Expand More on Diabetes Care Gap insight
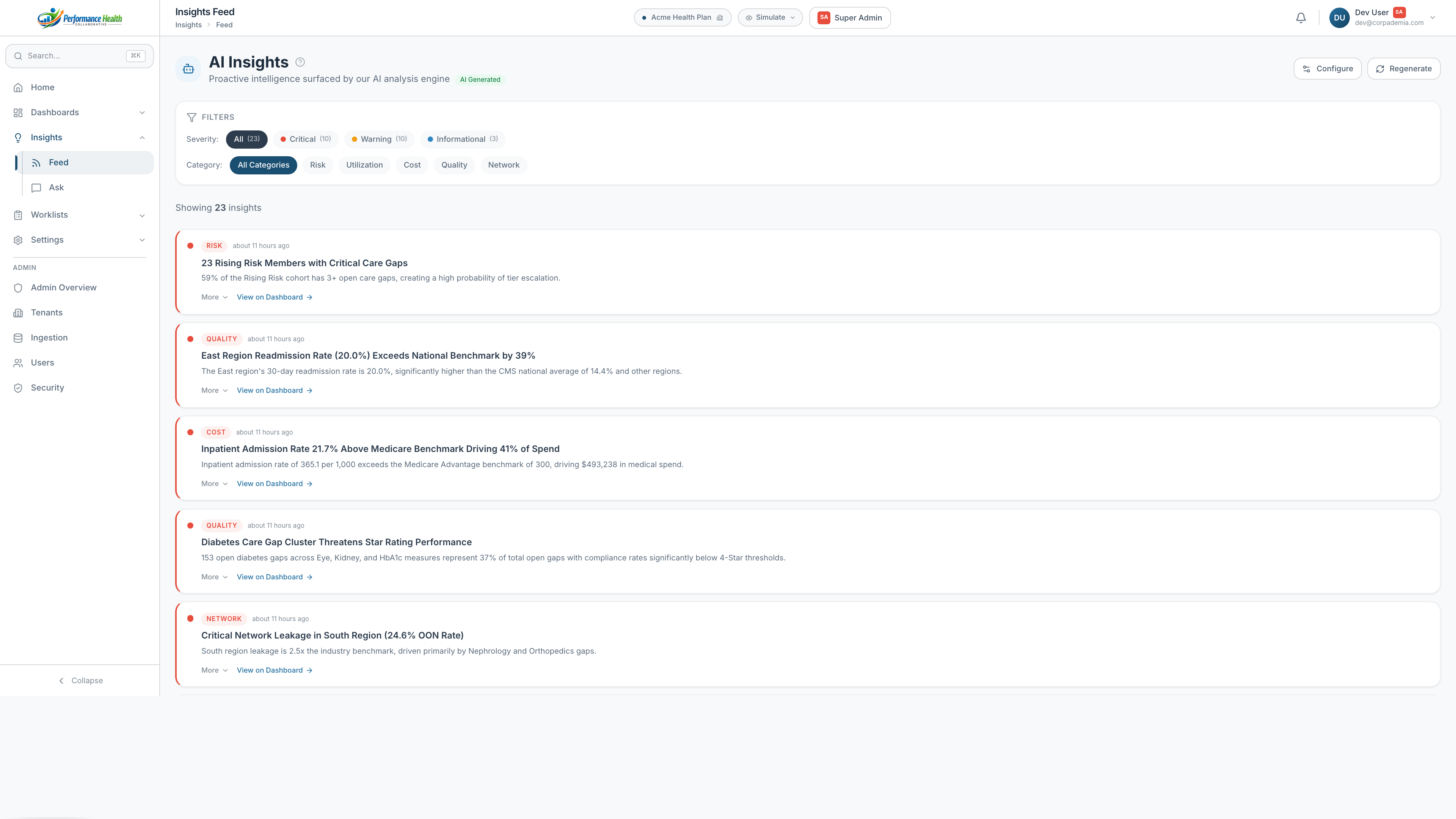Screen dimensions: 1456x819 tap(214, 577)
